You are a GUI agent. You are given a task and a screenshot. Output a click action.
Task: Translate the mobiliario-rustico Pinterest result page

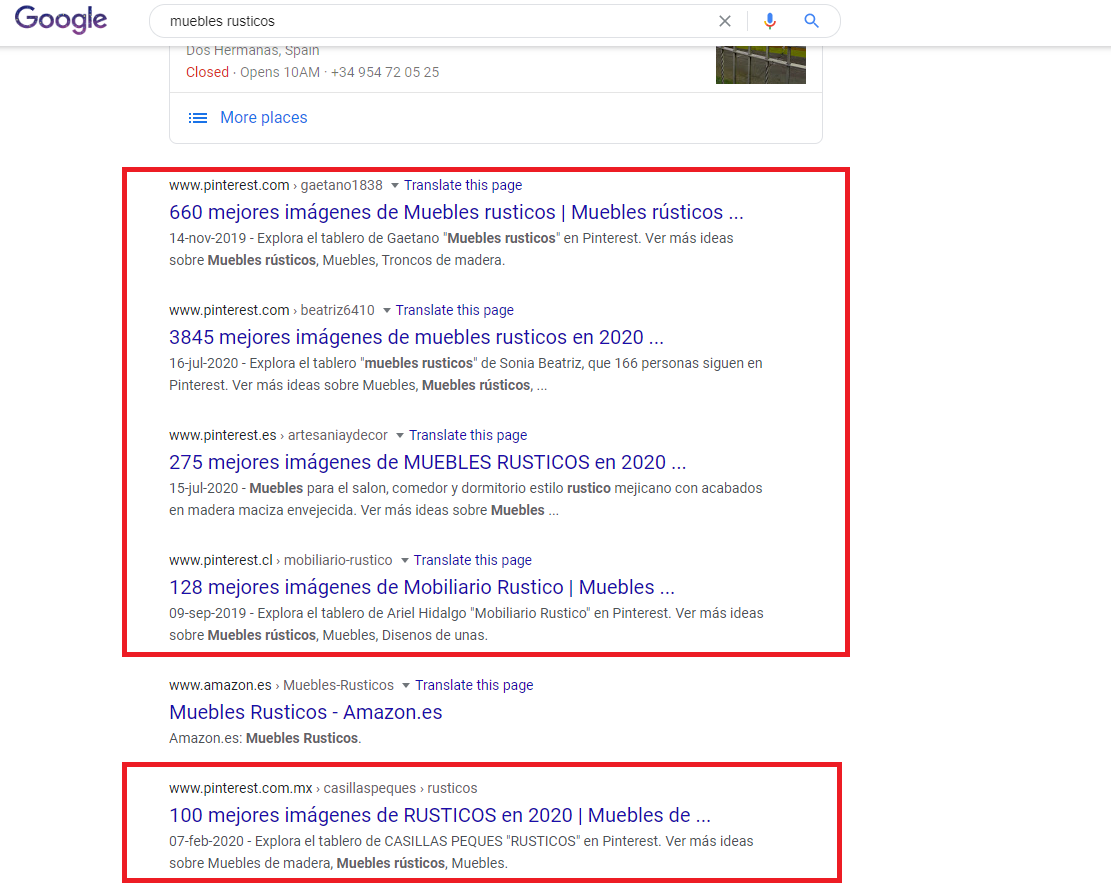pyautogui.click(x=473, y=560)
